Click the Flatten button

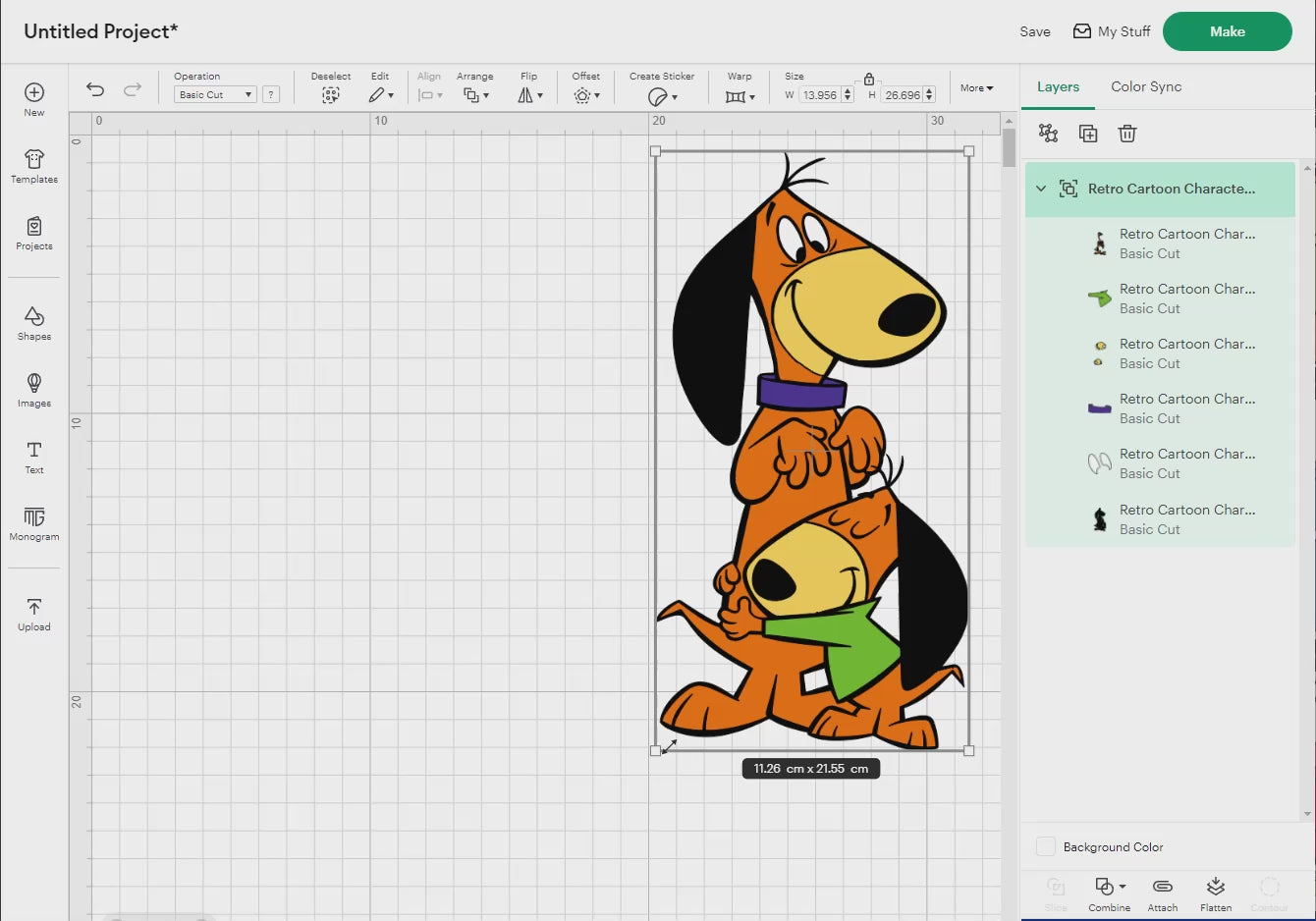[1216, 894]
